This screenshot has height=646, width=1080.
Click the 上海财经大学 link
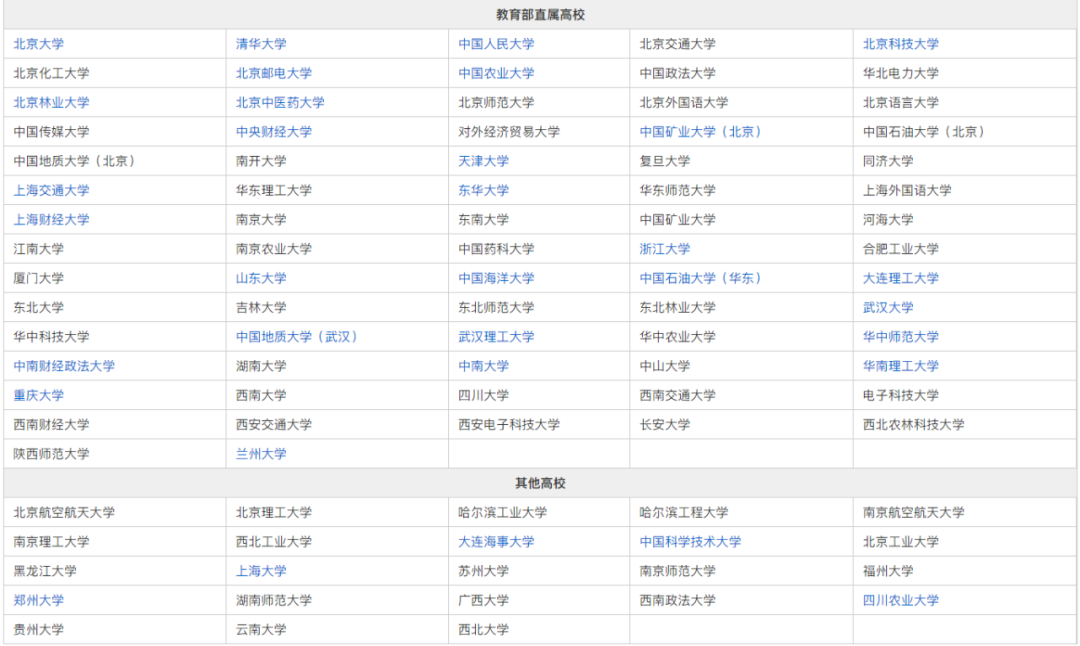click(x=51, y=220)
